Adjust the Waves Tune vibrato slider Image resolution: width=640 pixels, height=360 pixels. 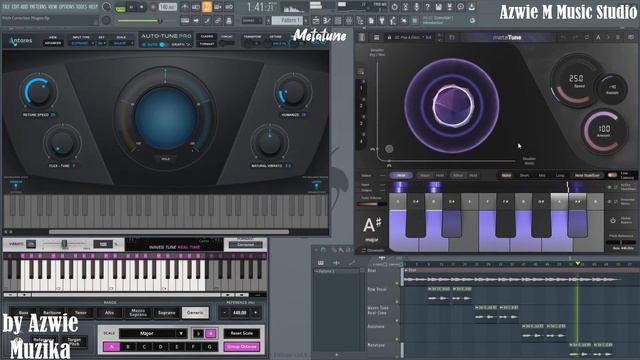pyautogui.click(x=64, y=244)
